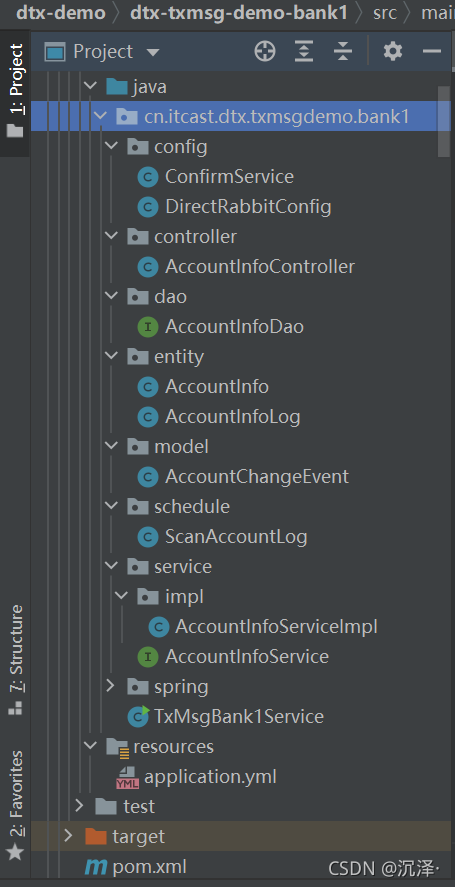Expand the spring package
Viewport: 455px width, 887px height.
pyautogui.click(x=111, y=686)
